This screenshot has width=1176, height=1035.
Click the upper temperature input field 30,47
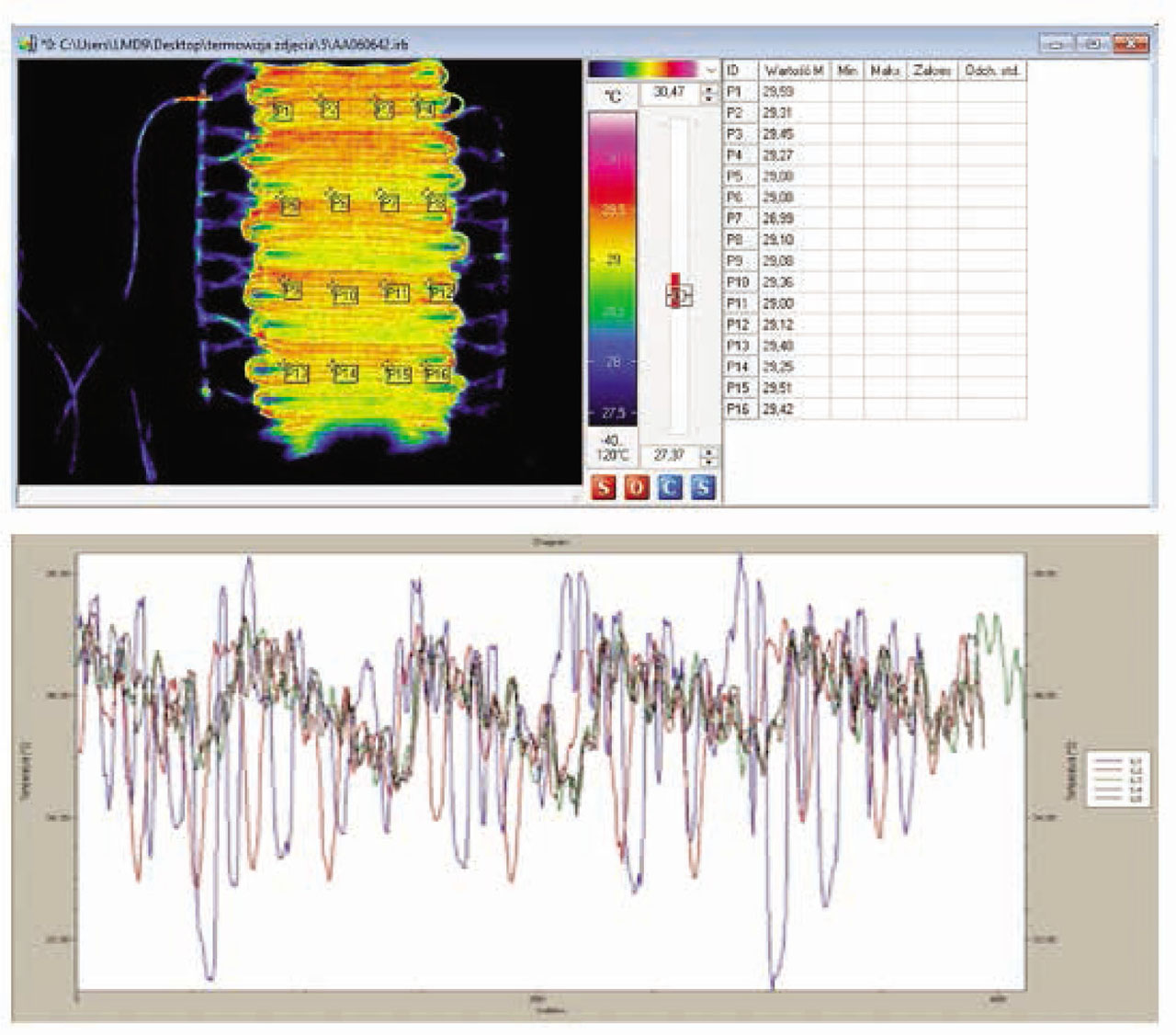(669, 93)
